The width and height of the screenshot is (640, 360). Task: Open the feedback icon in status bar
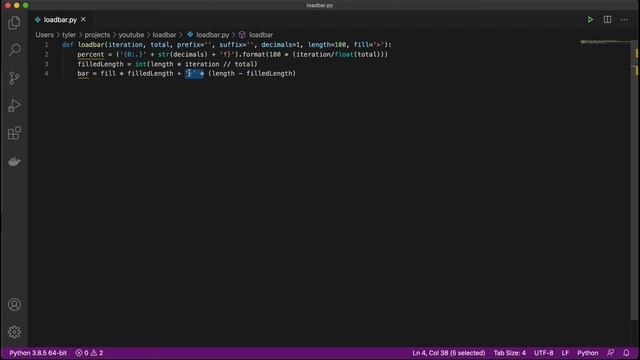point(611,353)
